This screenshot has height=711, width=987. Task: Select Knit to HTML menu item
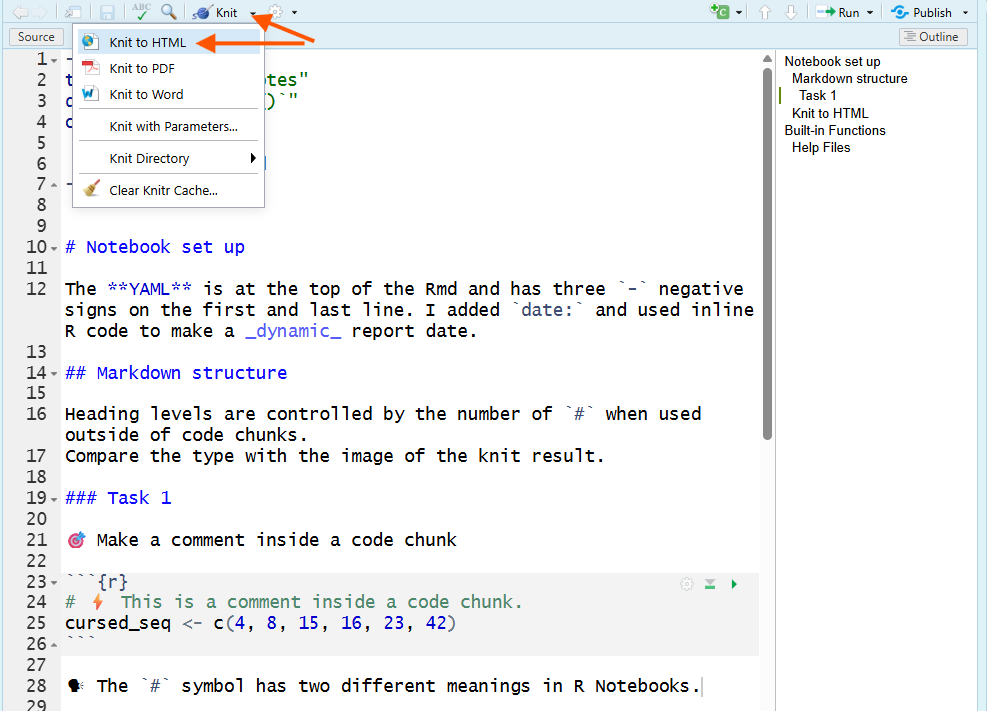168,42
